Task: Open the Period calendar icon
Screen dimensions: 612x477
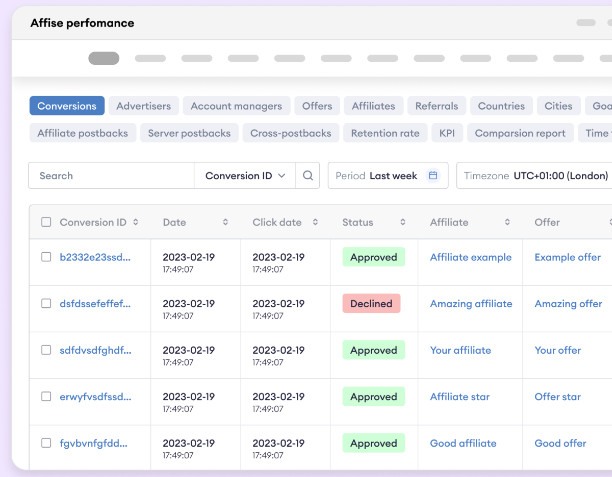Action: coord(433,175)
